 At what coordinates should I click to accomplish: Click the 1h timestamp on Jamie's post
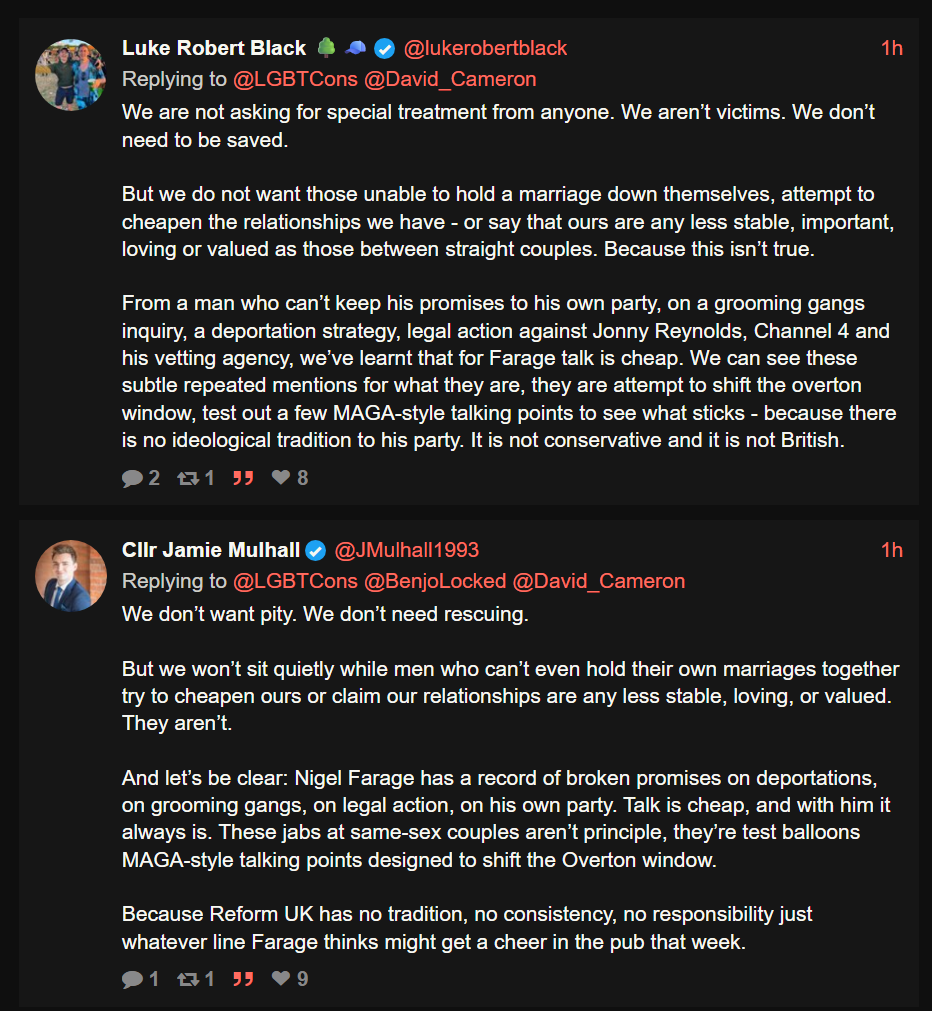click(x=891, y=550)
